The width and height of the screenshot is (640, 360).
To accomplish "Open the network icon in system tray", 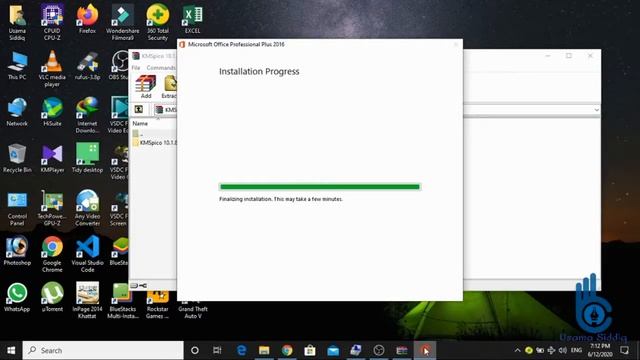I will tap(551, 350).
